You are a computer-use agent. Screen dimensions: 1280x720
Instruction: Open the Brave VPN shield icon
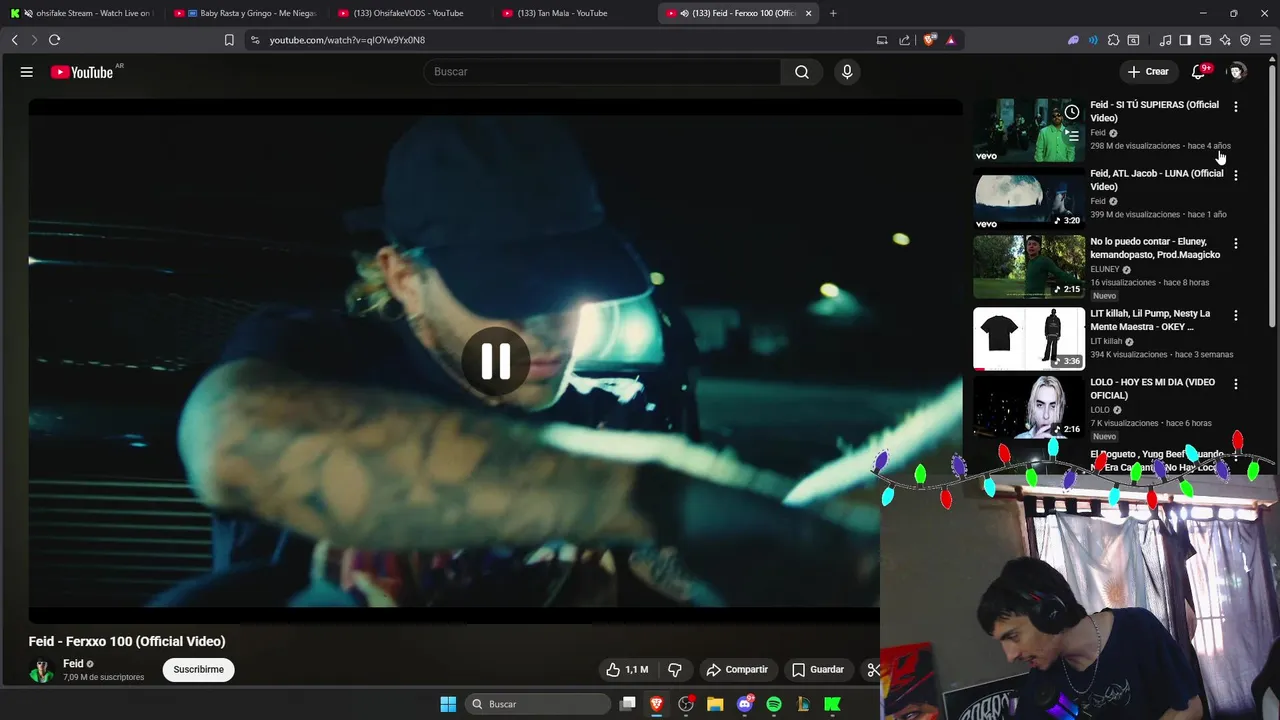pos(1245,40)
